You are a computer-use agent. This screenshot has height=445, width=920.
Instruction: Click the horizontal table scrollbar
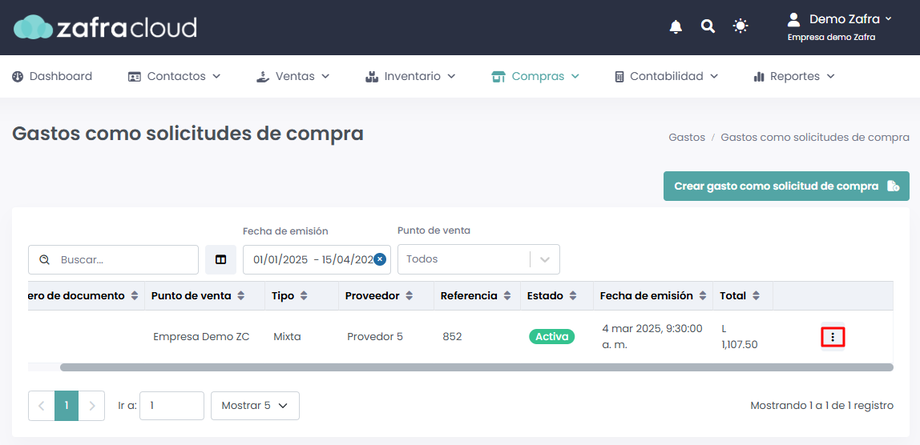[x=476, y=367]
